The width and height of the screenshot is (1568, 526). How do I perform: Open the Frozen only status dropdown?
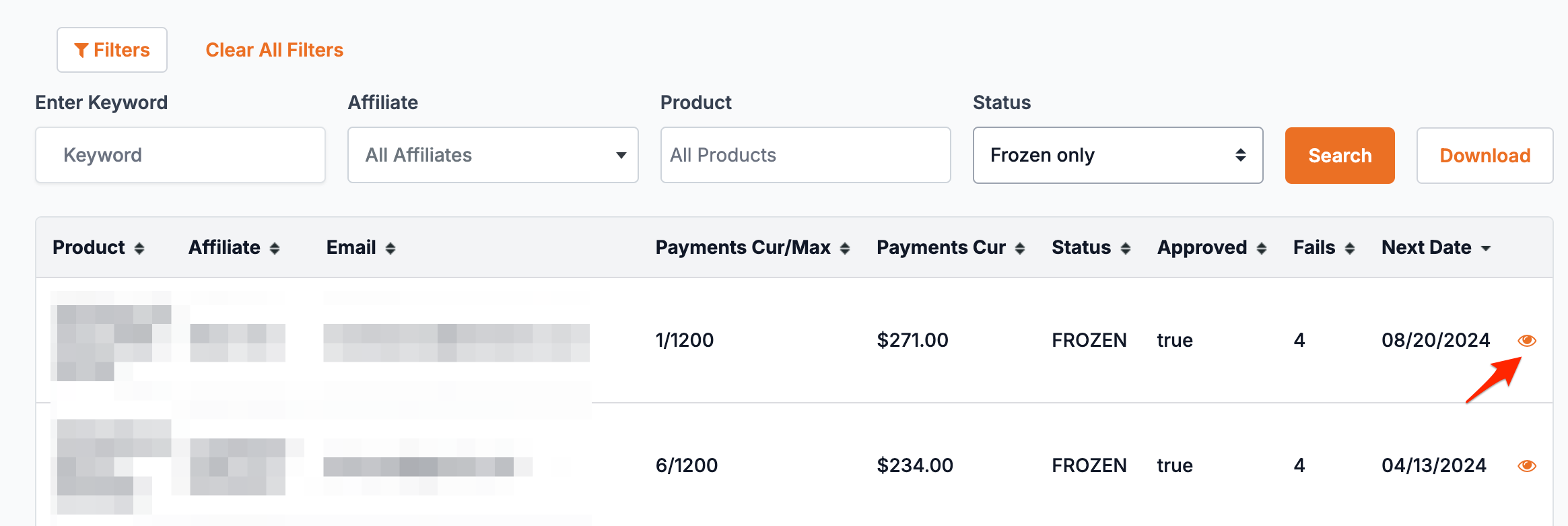tap(1118, 155)
